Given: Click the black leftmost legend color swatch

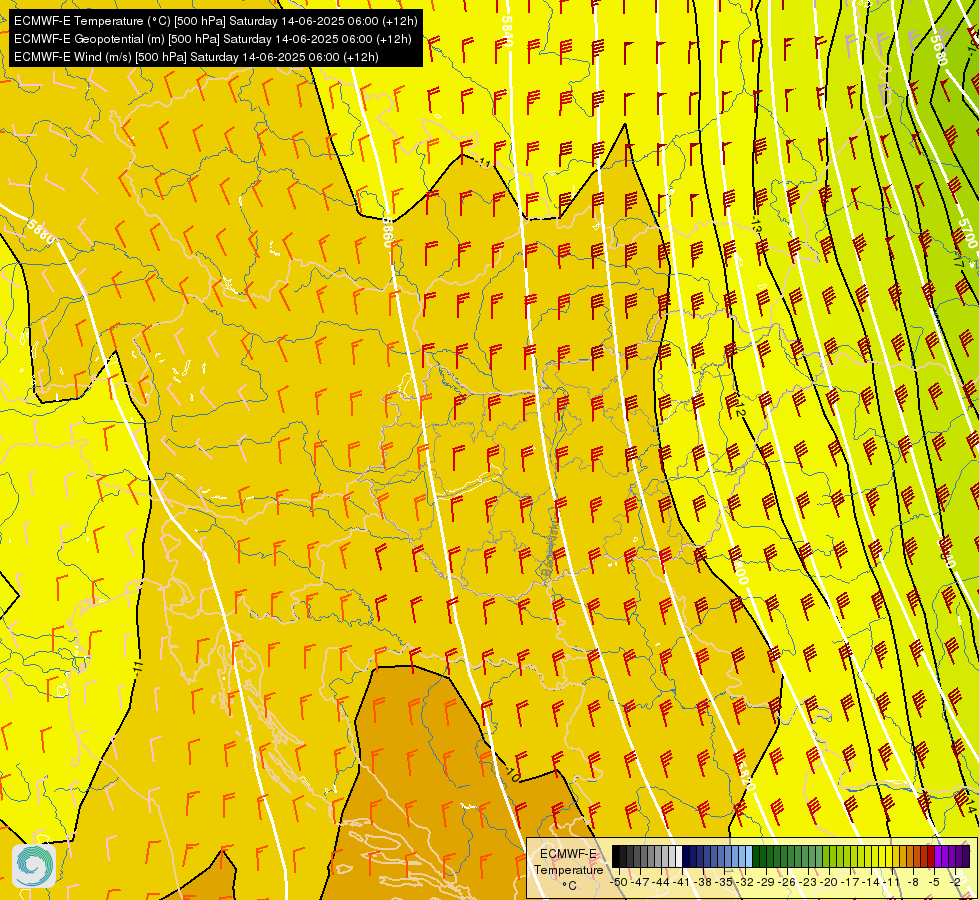Looking at the screenshot, I should (x=616, y=857).
